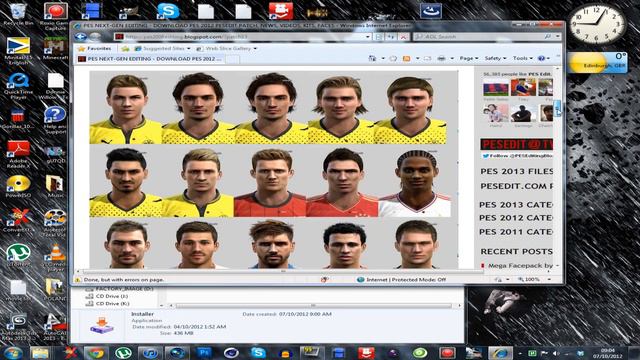Click the Internet Explorer forward arrow
This screenshot has height=360, width=640.
95,37
